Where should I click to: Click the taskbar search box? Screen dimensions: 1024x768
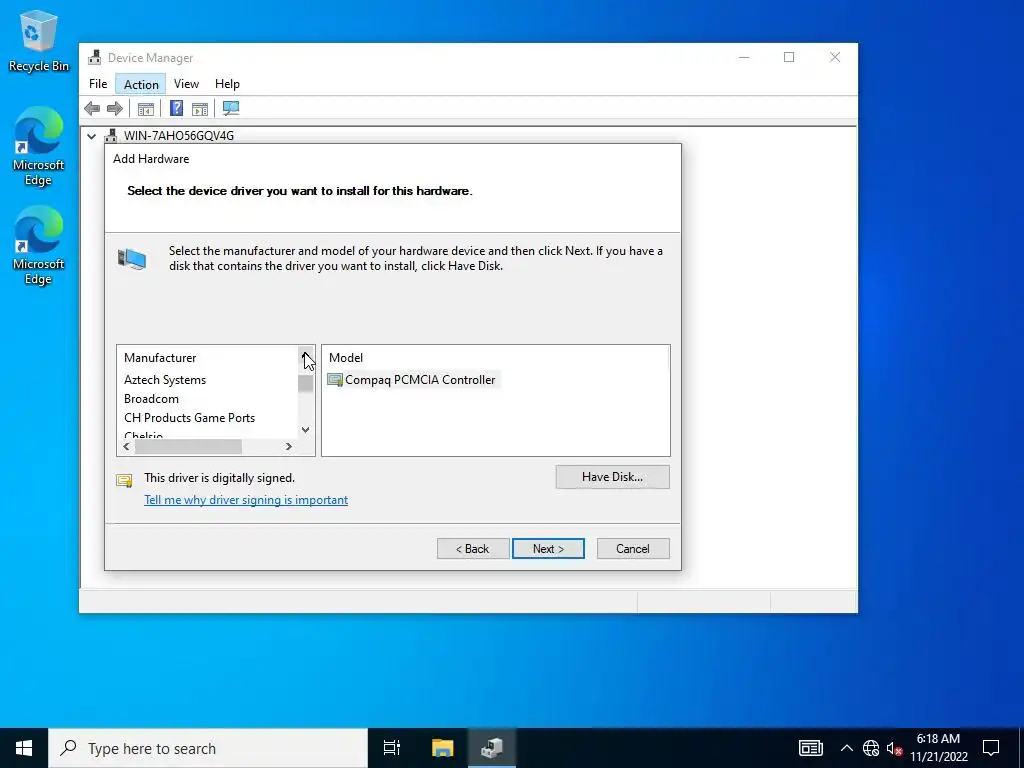pos(208,748)
